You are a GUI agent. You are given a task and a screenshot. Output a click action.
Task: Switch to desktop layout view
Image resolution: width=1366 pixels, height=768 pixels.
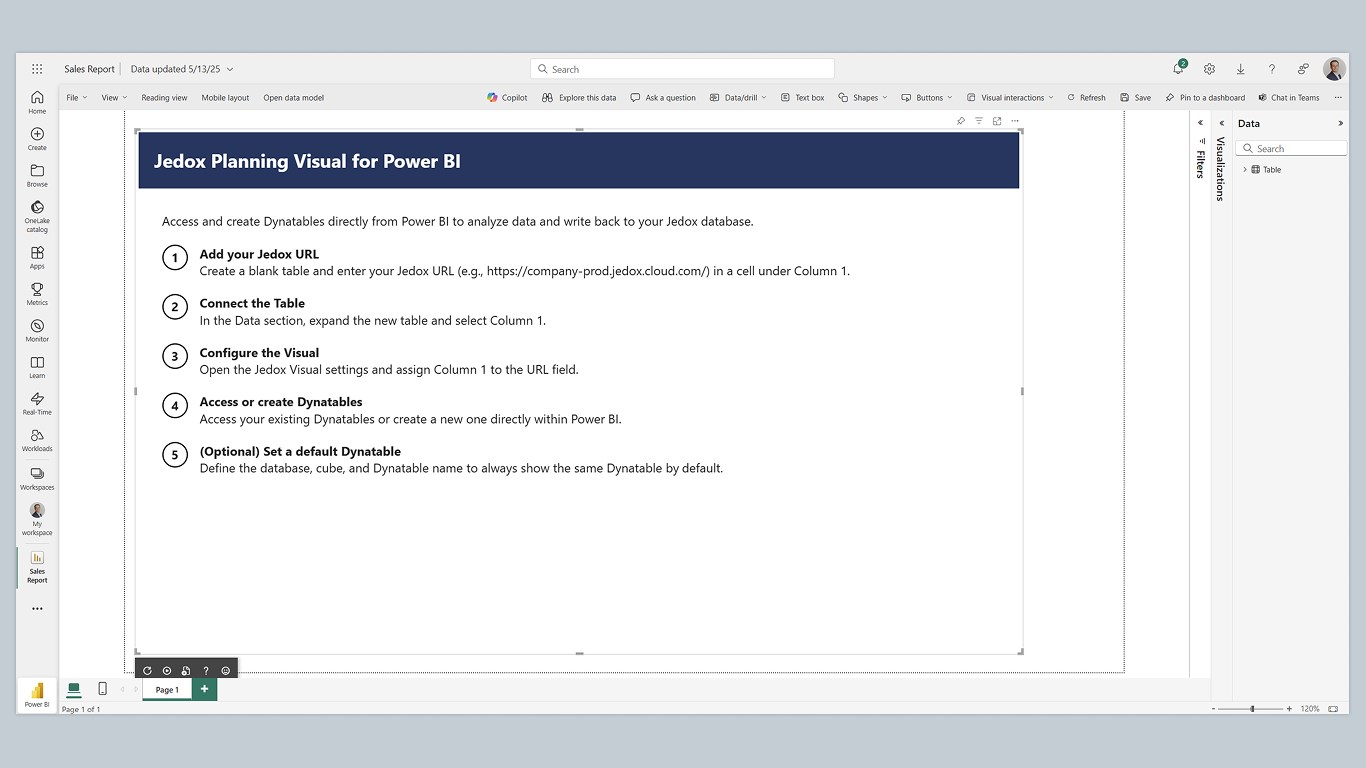tap(74, 689)
